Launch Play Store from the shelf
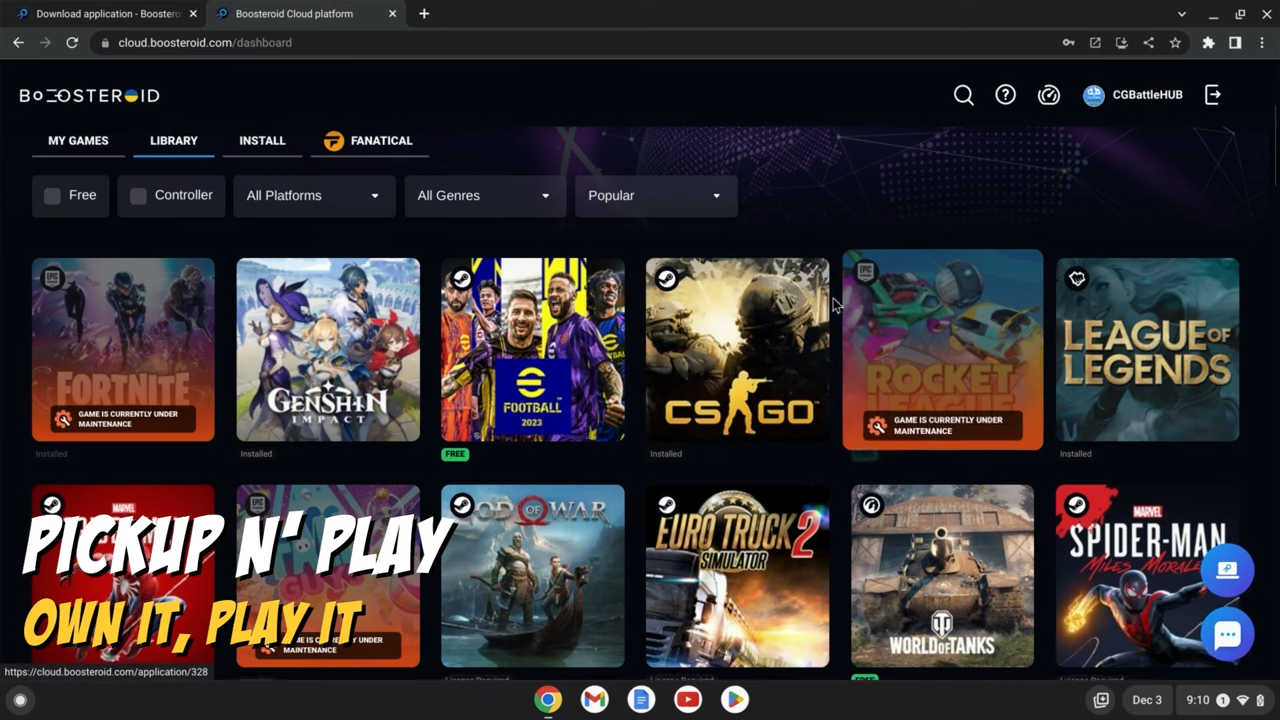 [x=735, y=700]
